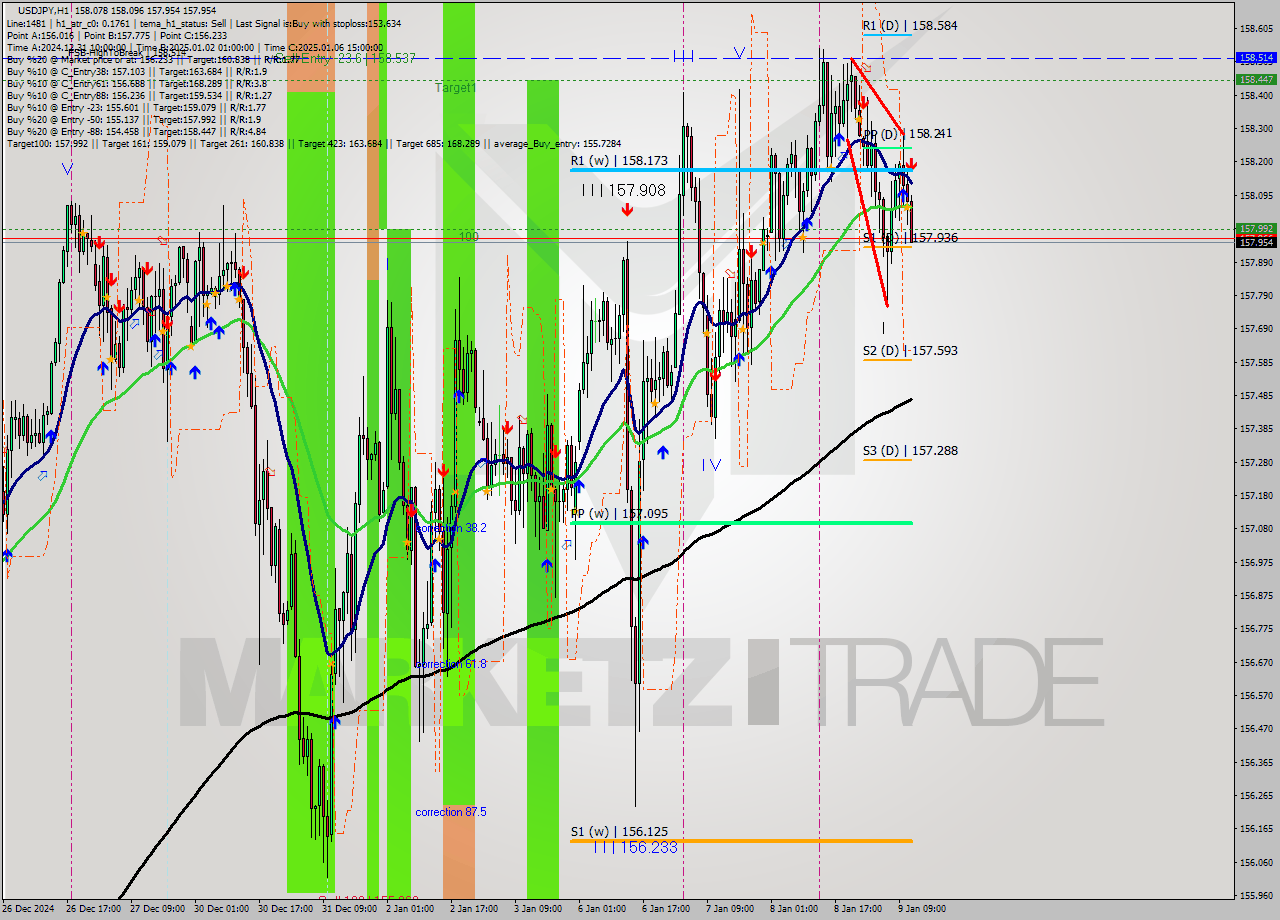Select the thick blue R1 weekly line
This screenshot has height=920, width=1280.
click(741, 170)
